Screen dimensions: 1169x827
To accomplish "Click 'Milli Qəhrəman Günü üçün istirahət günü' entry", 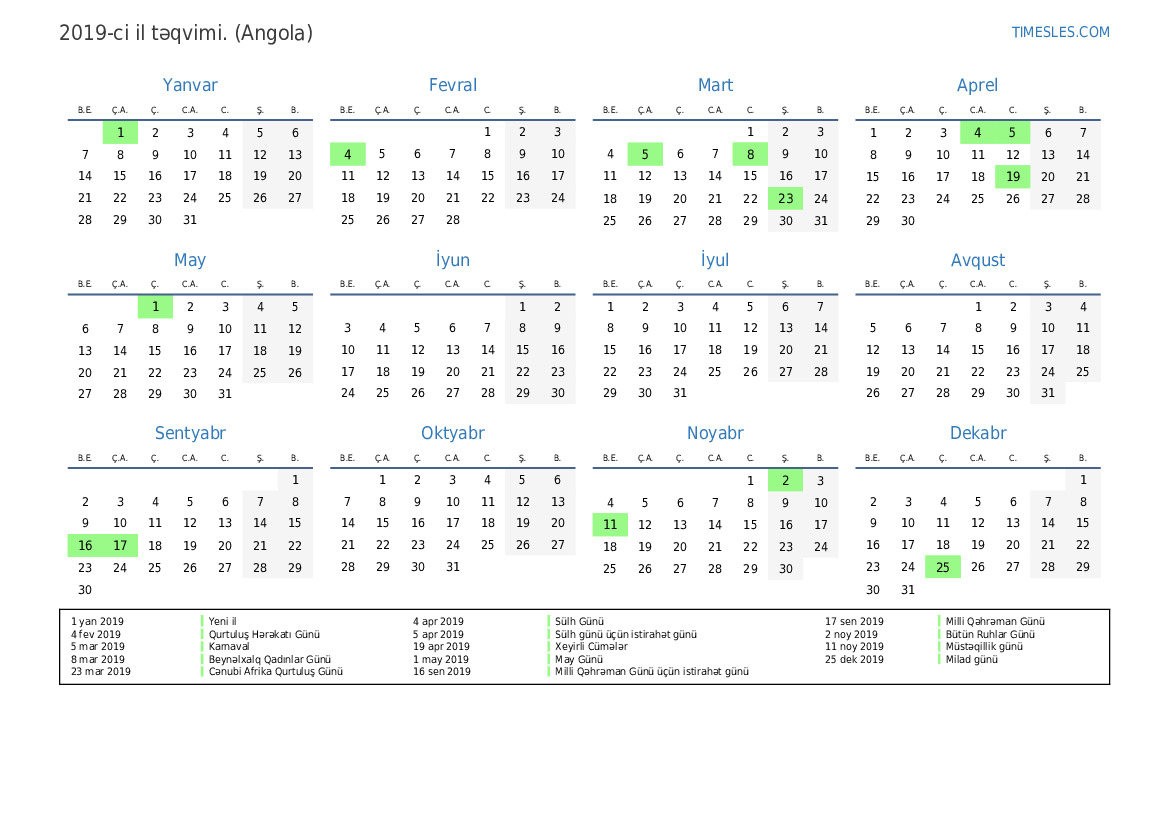I will point(652,671).
